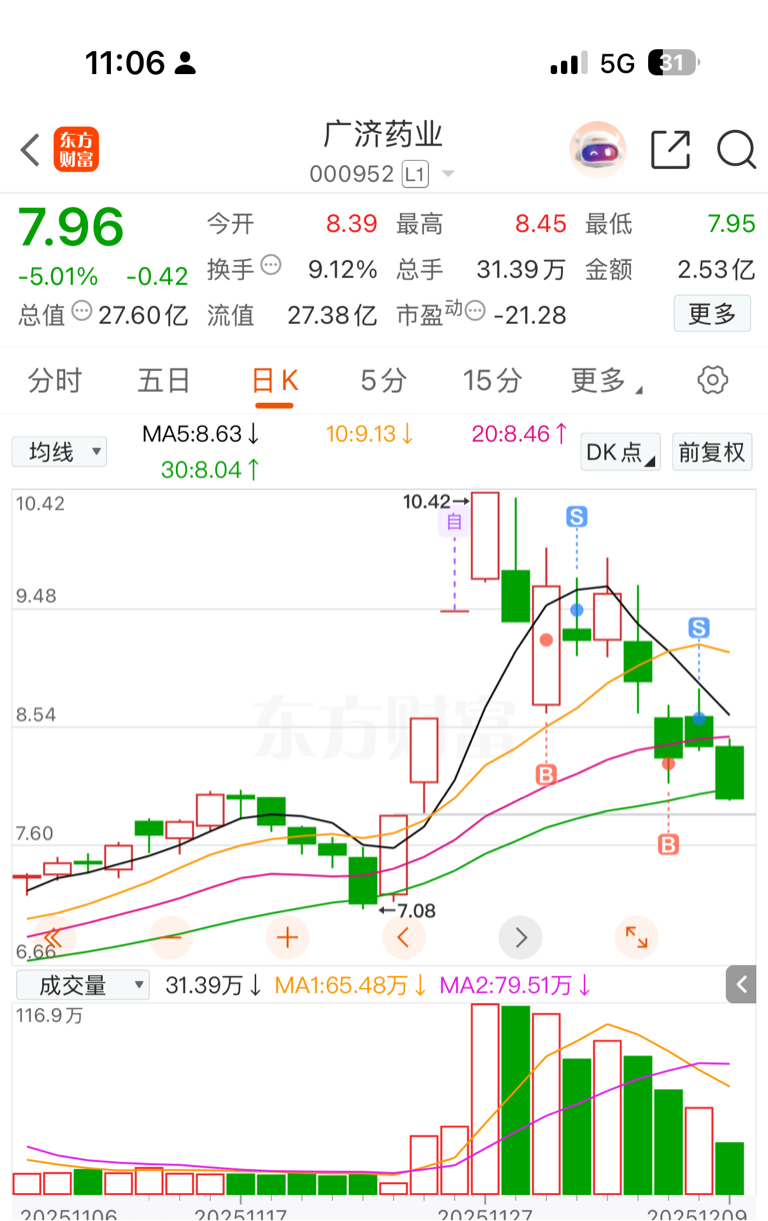Expand the stock code dropdown arrow
The image size is (768, 1221).
tap(448, 175)
